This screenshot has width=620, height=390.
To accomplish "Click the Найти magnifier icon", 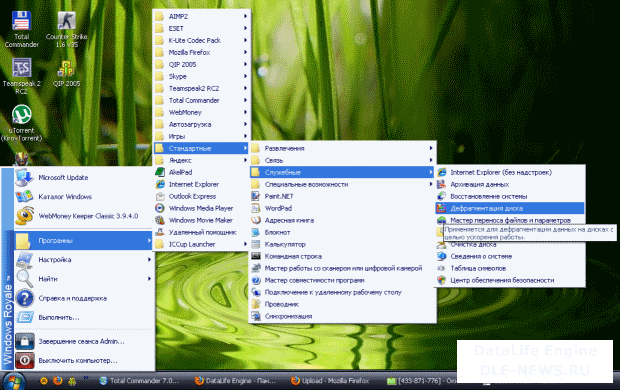I will coord(25,279).
